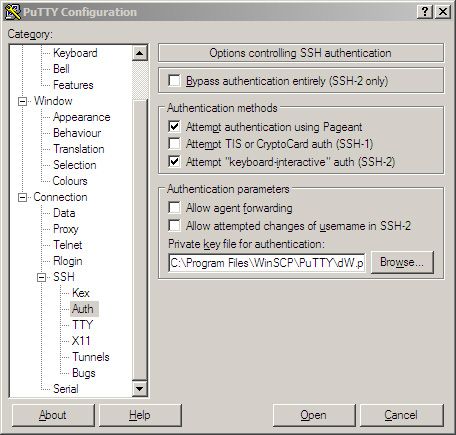Screen dimensions: 456x435
Task: Enable attempted changes of username in SSH-2
Action: tap(175, 226)
